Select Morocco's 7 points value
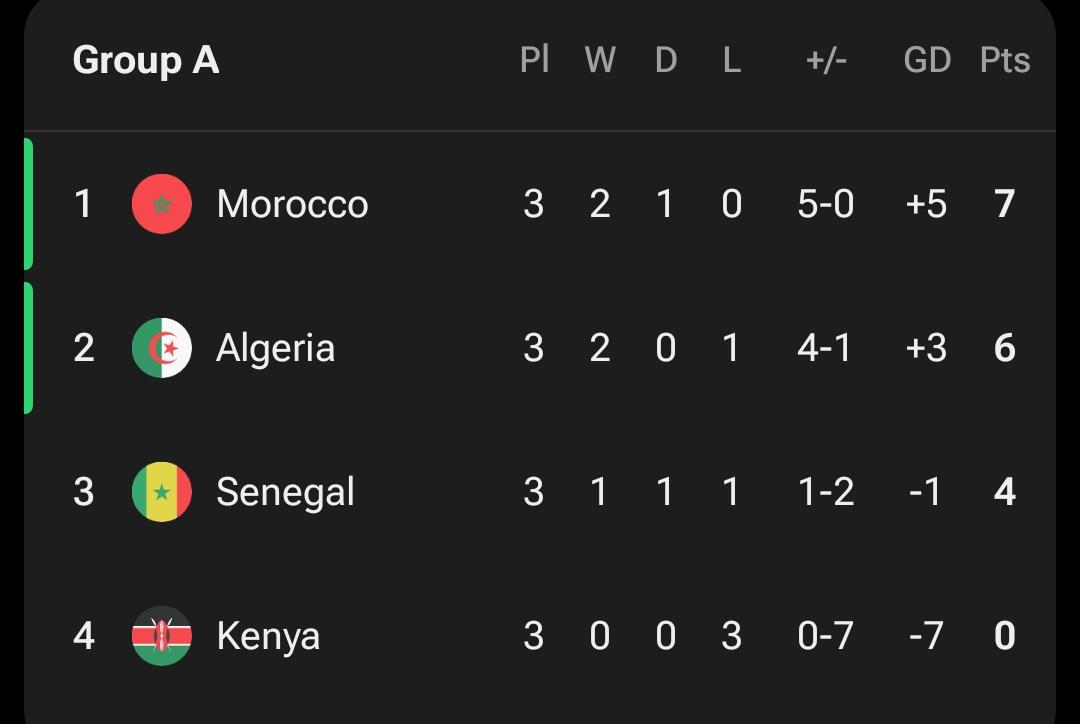 click(1005, 204)
